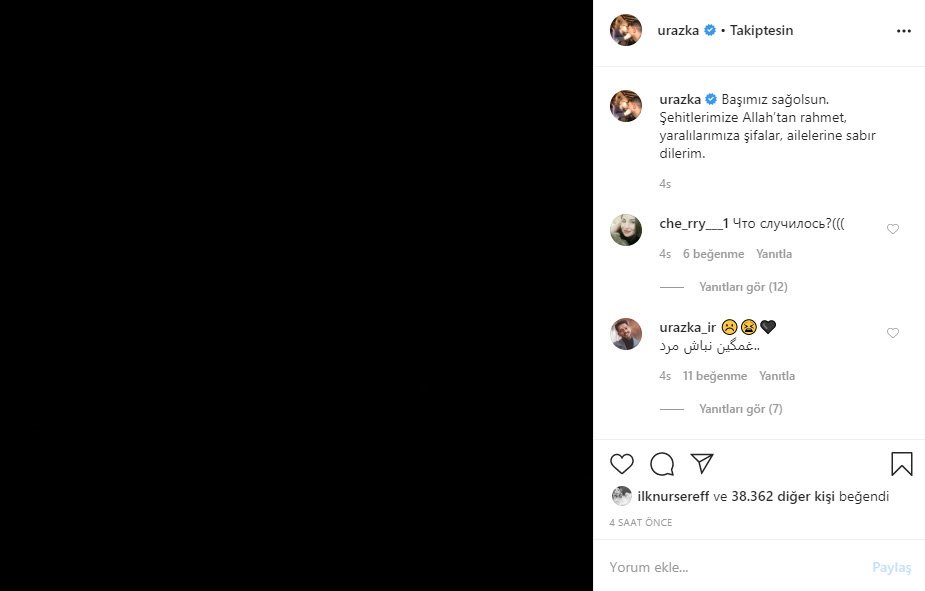Like urazka_ir's comment with small heart
This screenshot has width=925, height=591.
pos(893,333)
